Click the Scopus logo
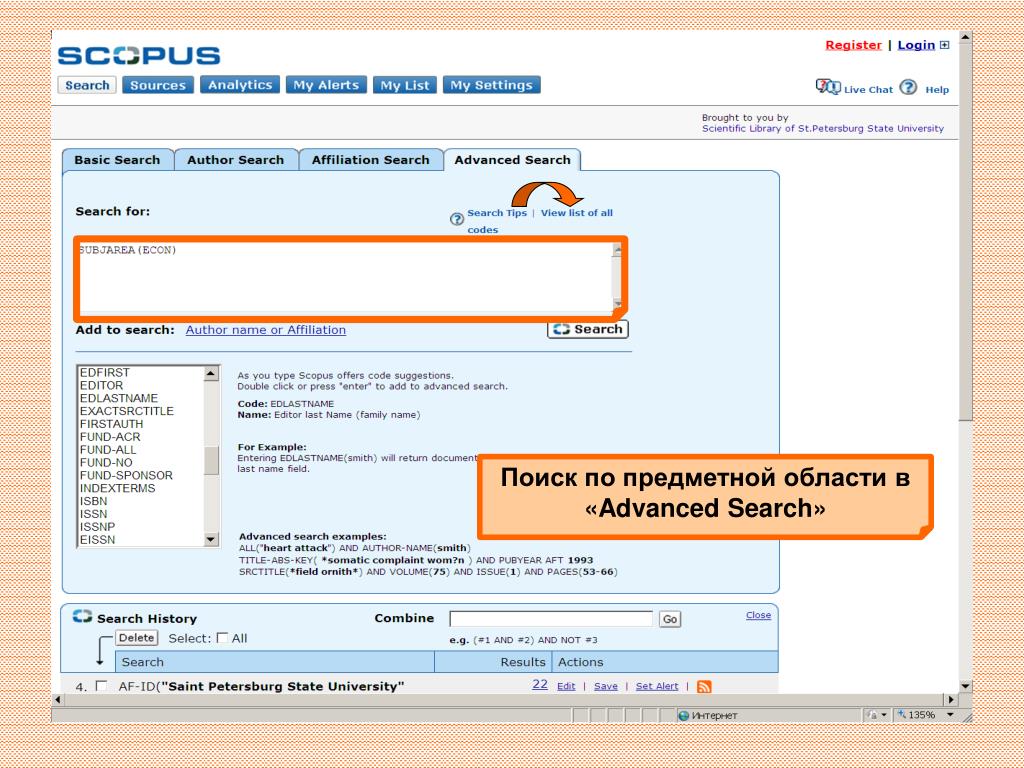Screen dimensions: 1024x768 [138, 56]
